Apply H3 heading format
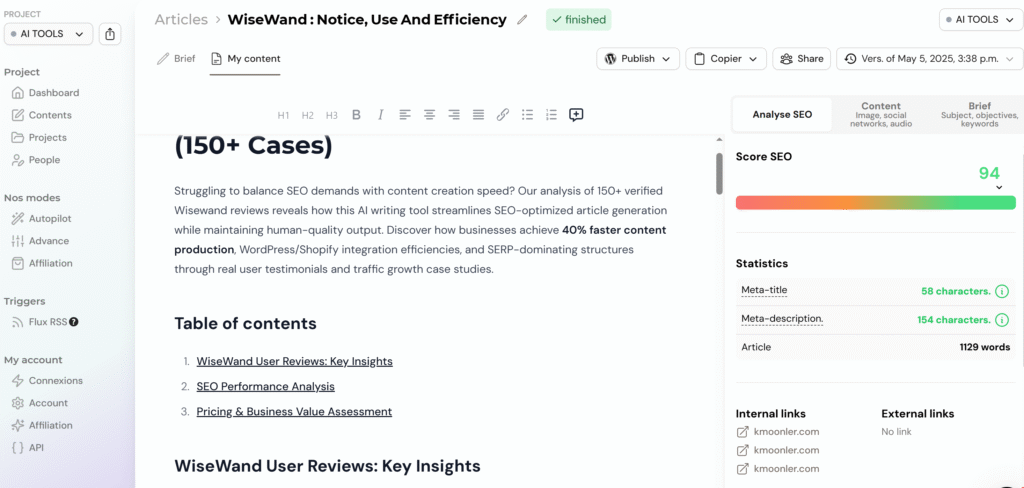This screenshot has width=1024, height=488. tap(332, 115)
